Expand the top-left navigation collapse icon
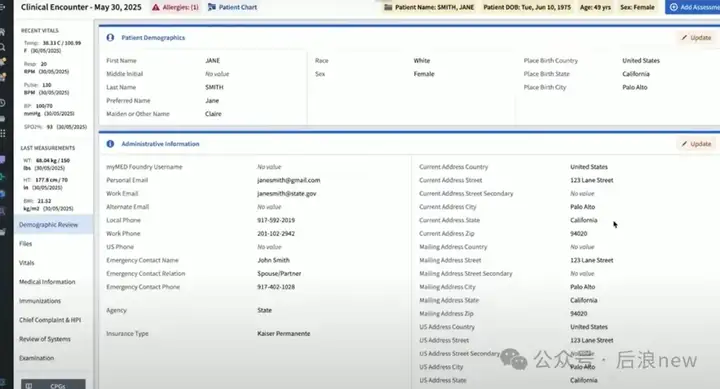The image size is (720, 389). click(2, 7)
